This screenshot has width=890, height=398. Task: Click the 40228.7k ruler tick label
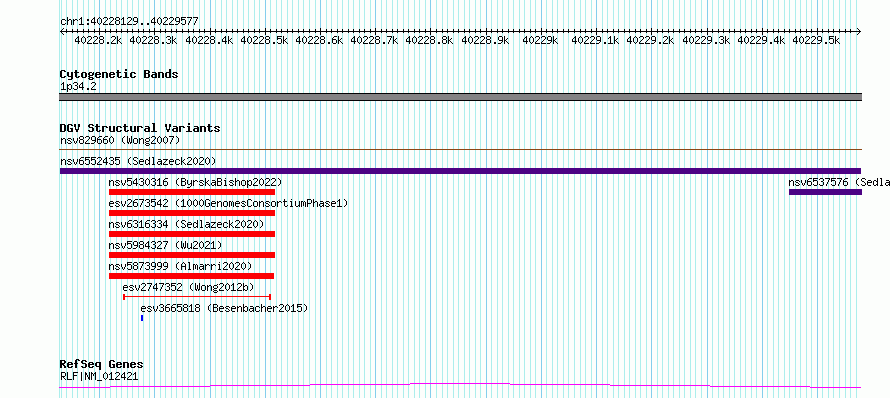[x=375, y=40]
